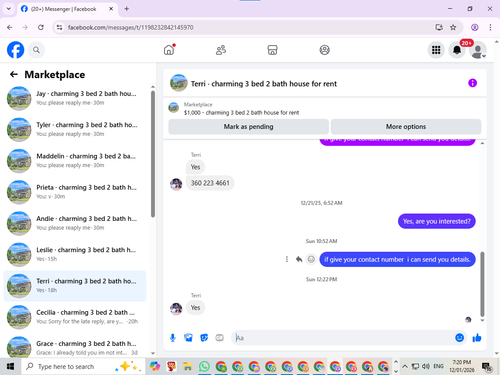
Task: Open the Cecilia conversation
Action: (x=75, y=317)
